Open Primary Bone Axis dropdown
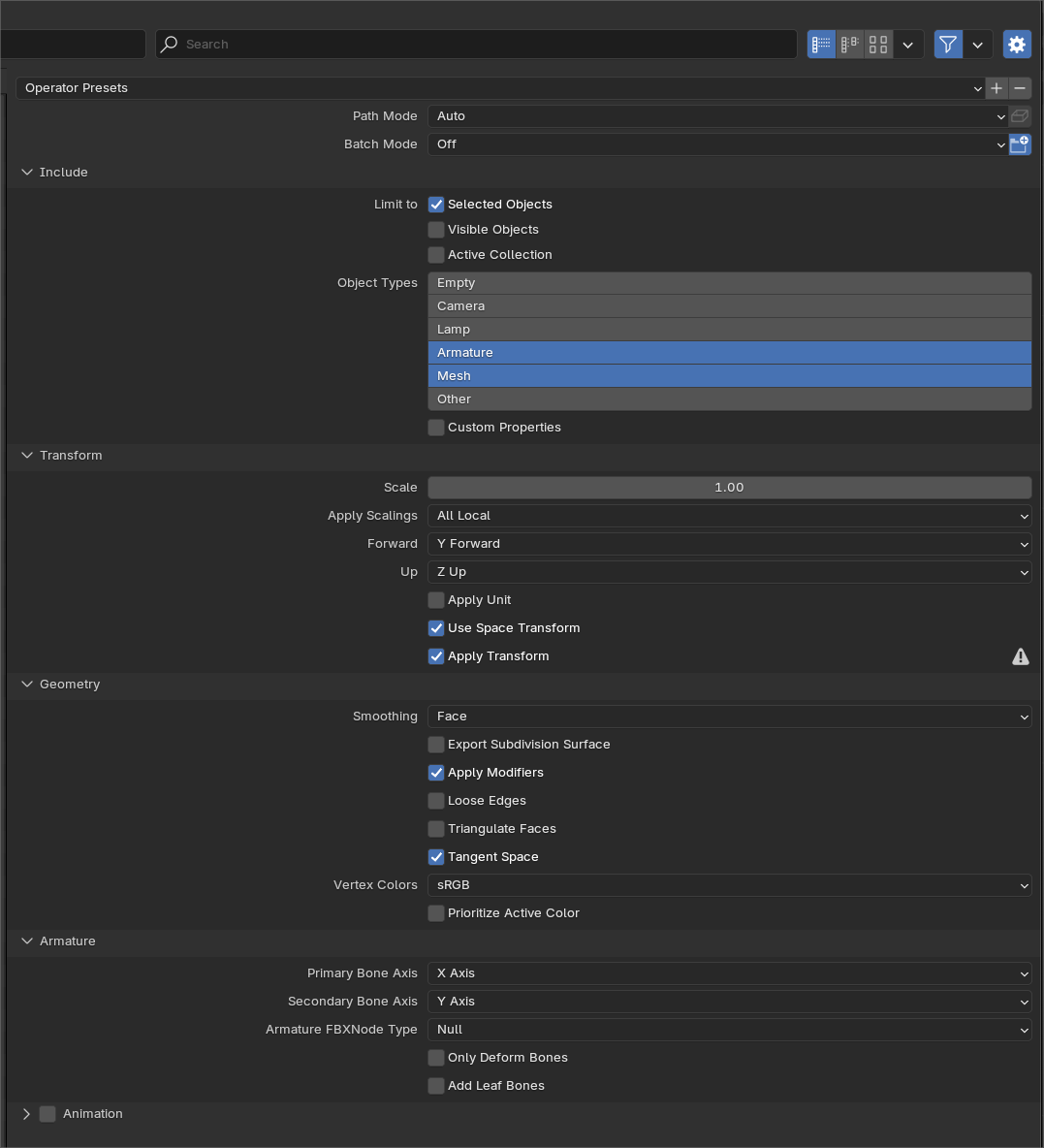Screen dimensions: 1044x1148 tap(730, 973)
